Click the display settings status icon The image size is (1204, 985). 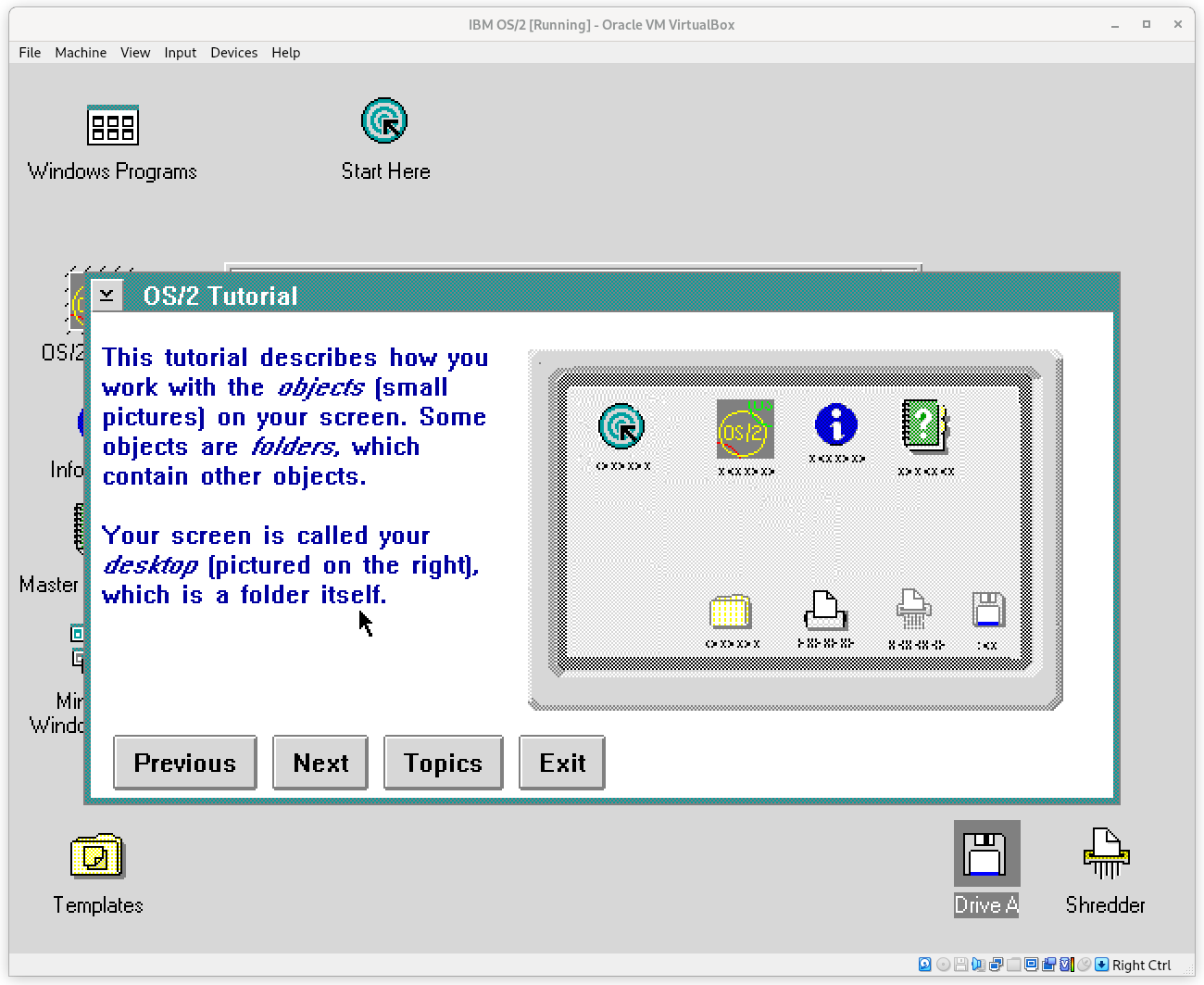pyautogui.click(x=1032, y=965)
